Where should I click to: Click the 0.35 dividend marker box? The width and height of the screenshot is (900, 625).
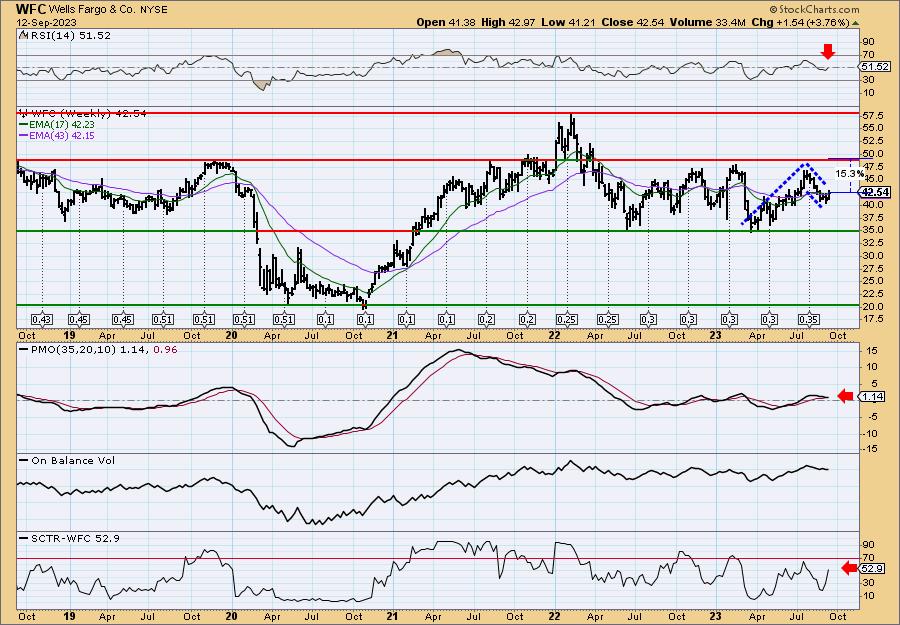point(809,319)
